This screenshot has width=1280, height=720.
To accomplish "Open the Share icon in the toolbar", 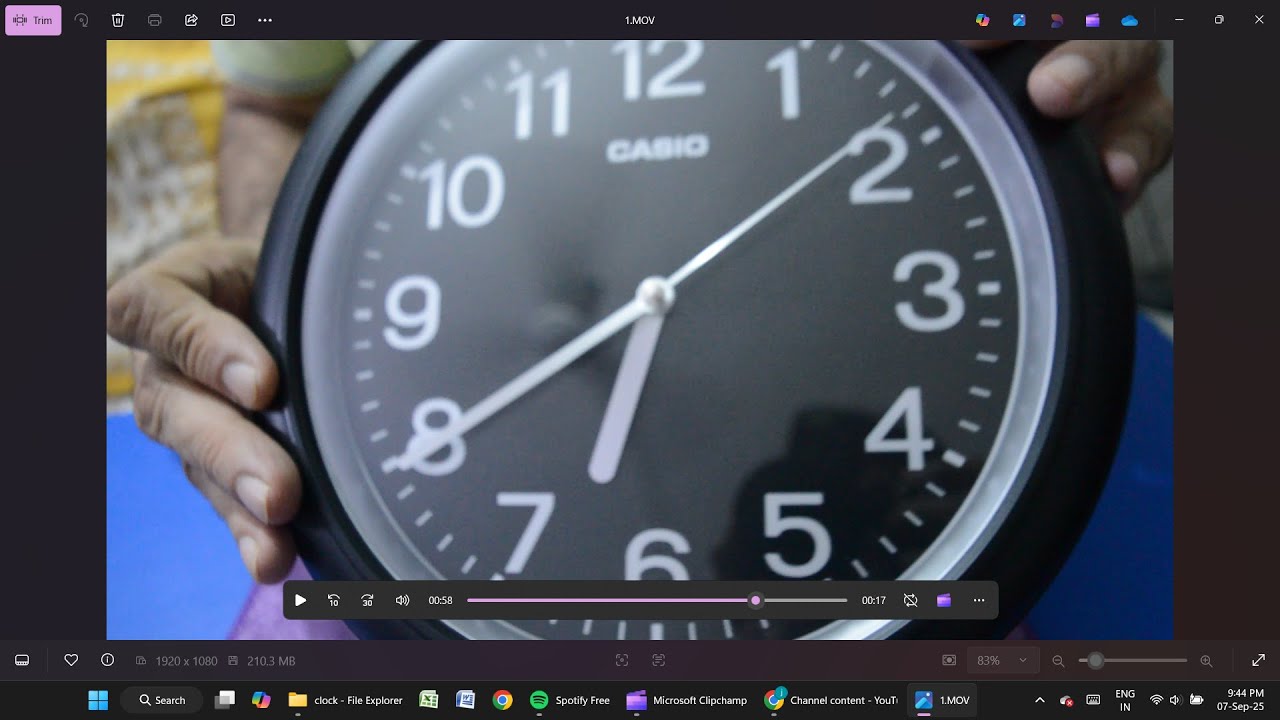I will coord(191,20).
